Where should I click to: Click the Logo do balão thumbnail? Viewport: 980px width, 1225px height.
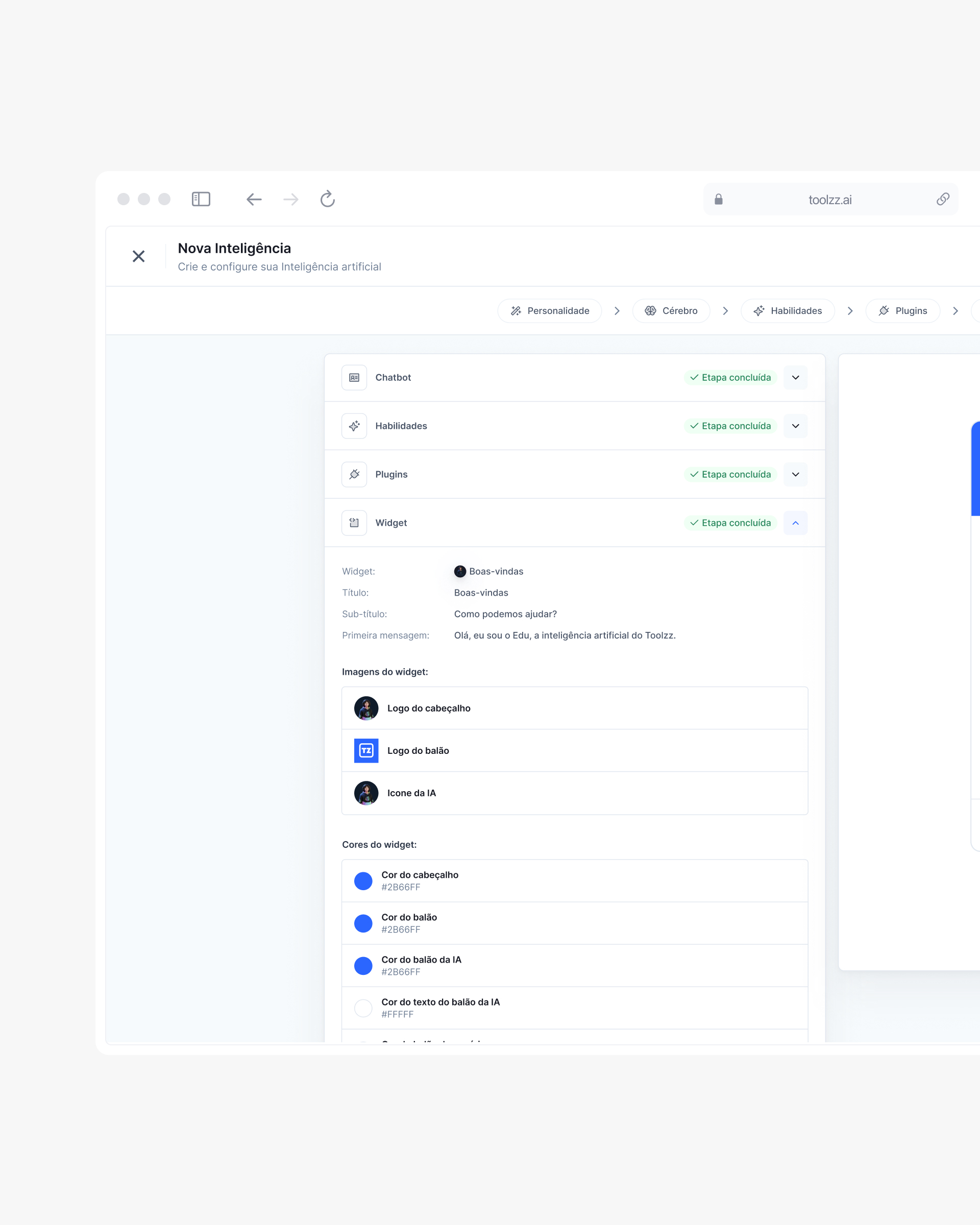366,751
